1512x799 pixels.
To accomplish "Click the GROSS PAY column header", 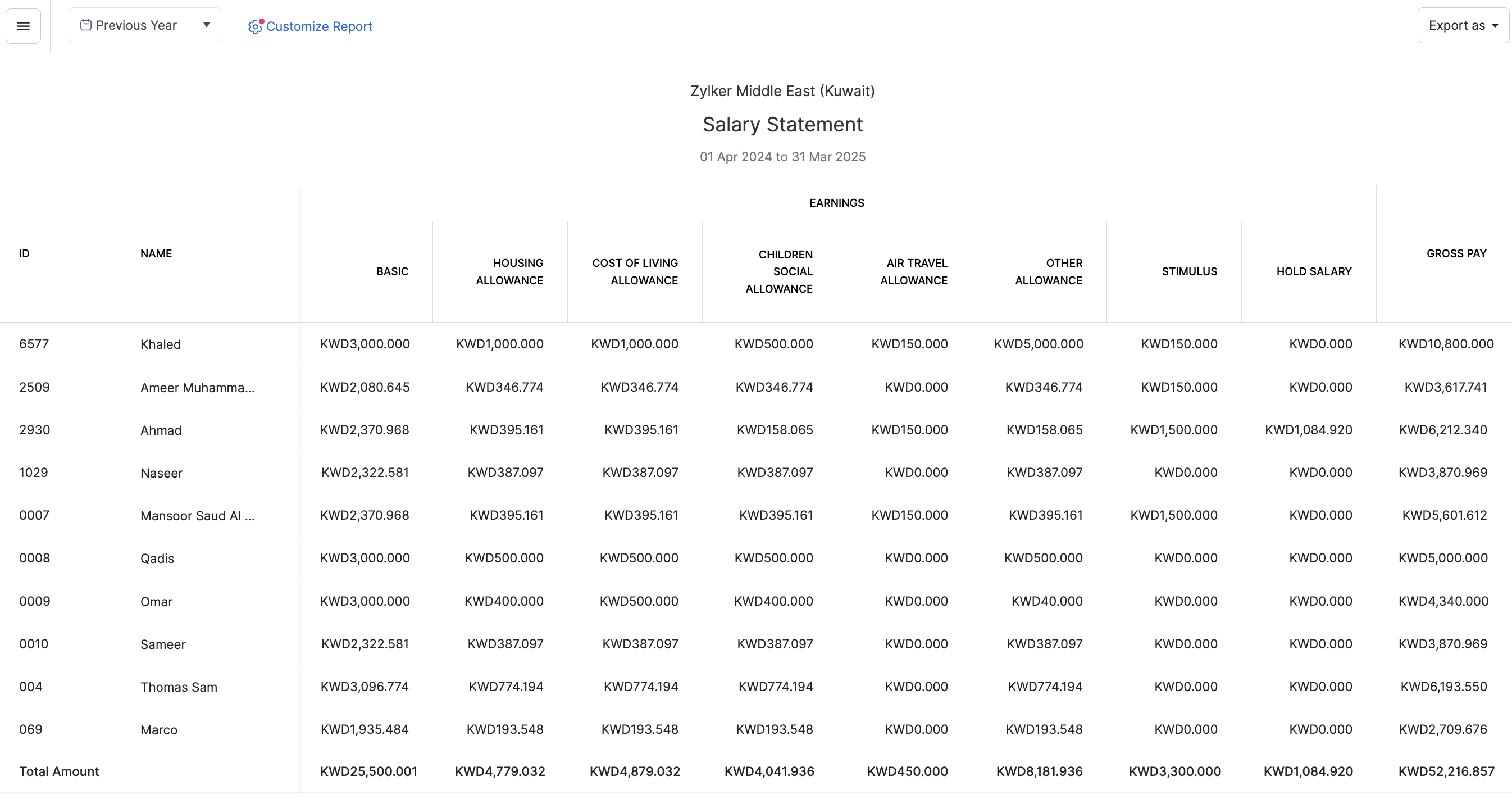I will pyautogui.click(x=1456, y=253).
